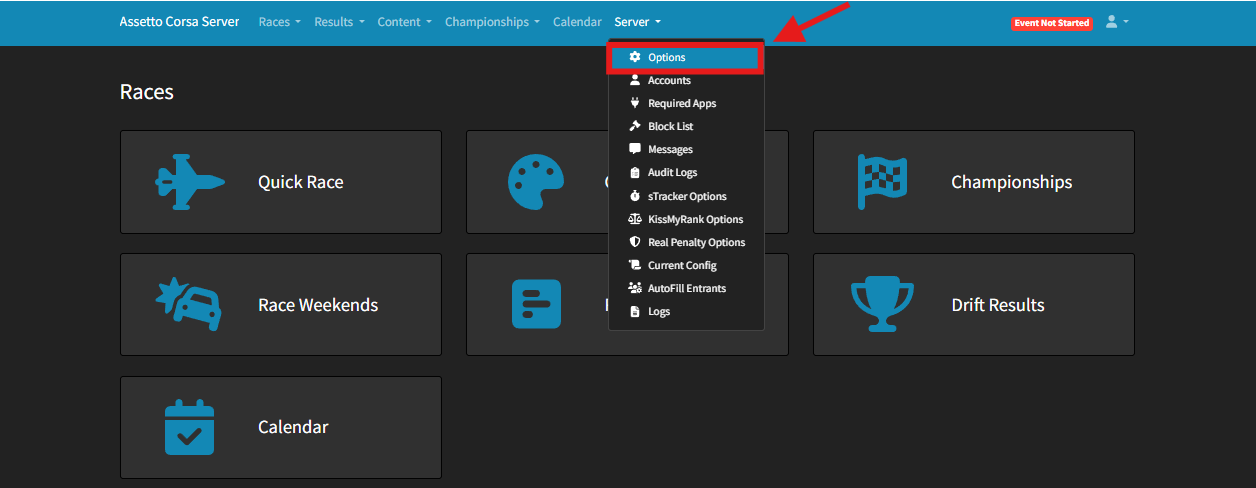The image size is (1256, 488).
Task: Click the shield icon beside Real Penalty Options
Action: tap(635, 242)
